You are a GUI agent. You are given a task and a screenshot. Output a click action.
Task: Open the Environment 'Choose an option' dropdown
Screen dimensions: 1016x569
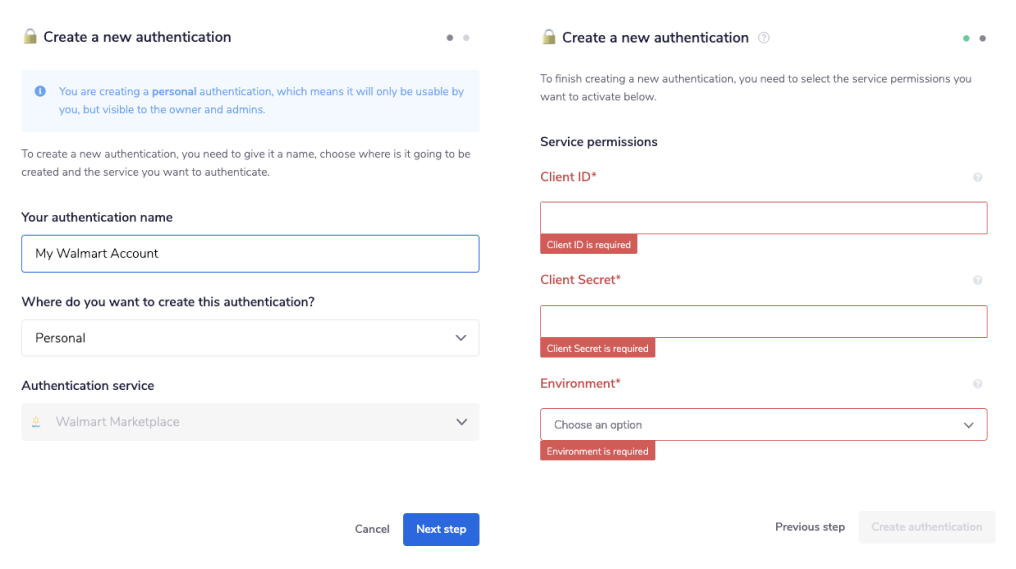coord(763,425)
